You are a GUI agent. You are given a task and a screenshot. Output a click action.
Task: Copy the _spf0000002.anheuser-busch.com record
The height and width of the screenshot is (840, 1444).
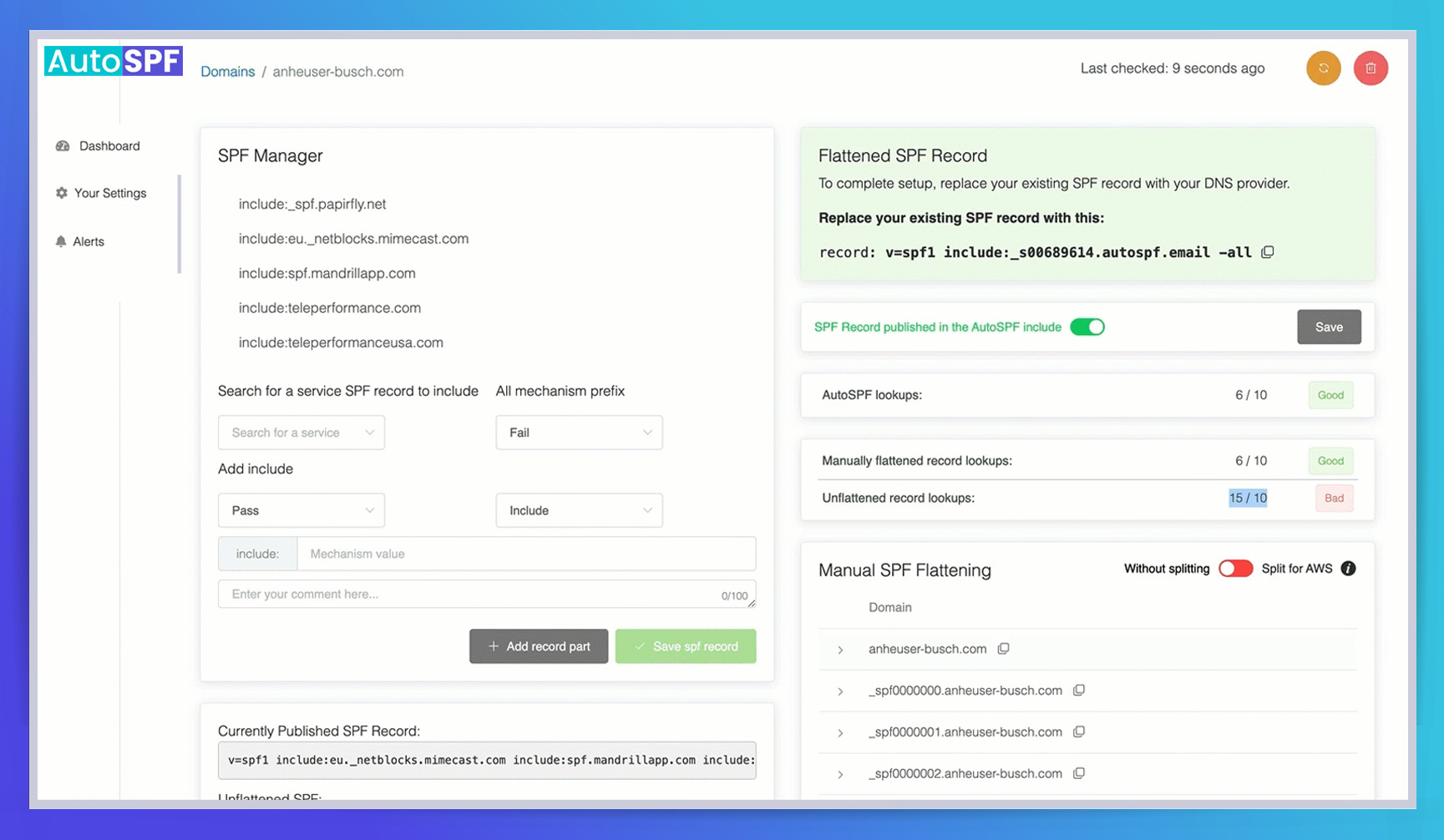tap(1078, 774)
